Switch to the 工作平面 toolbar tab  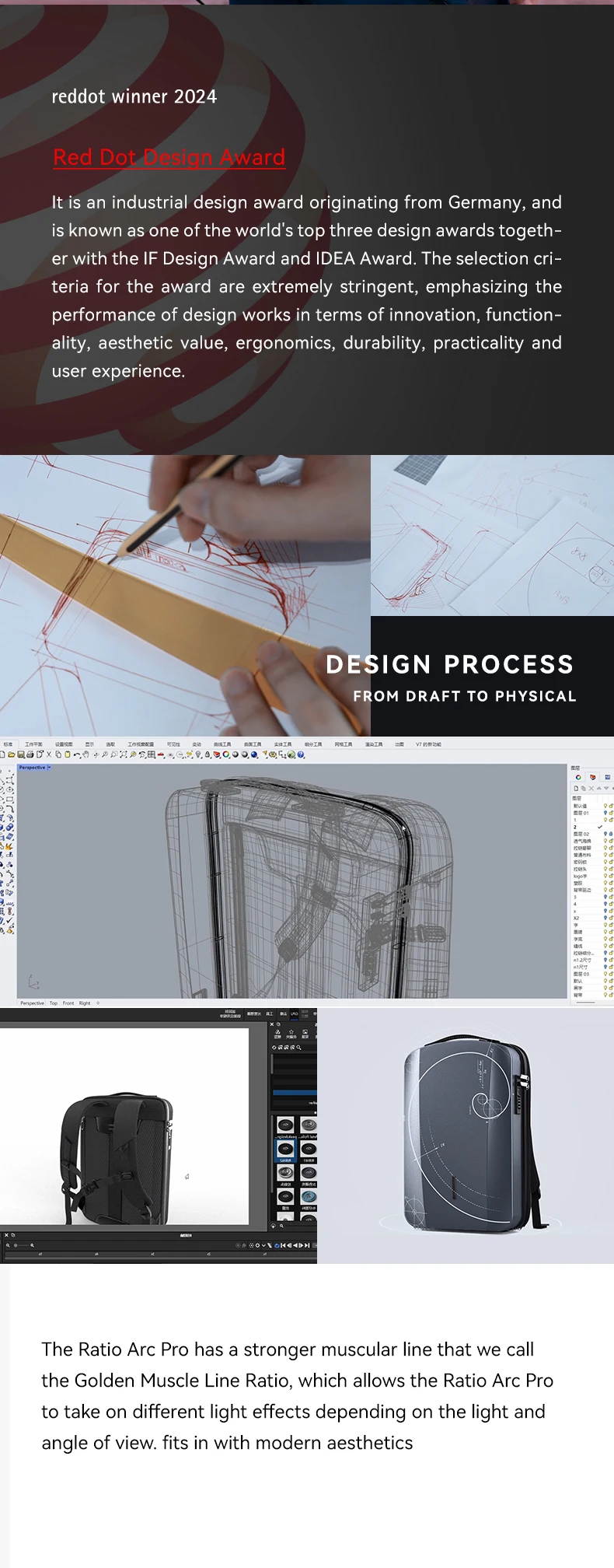(33, 744)
